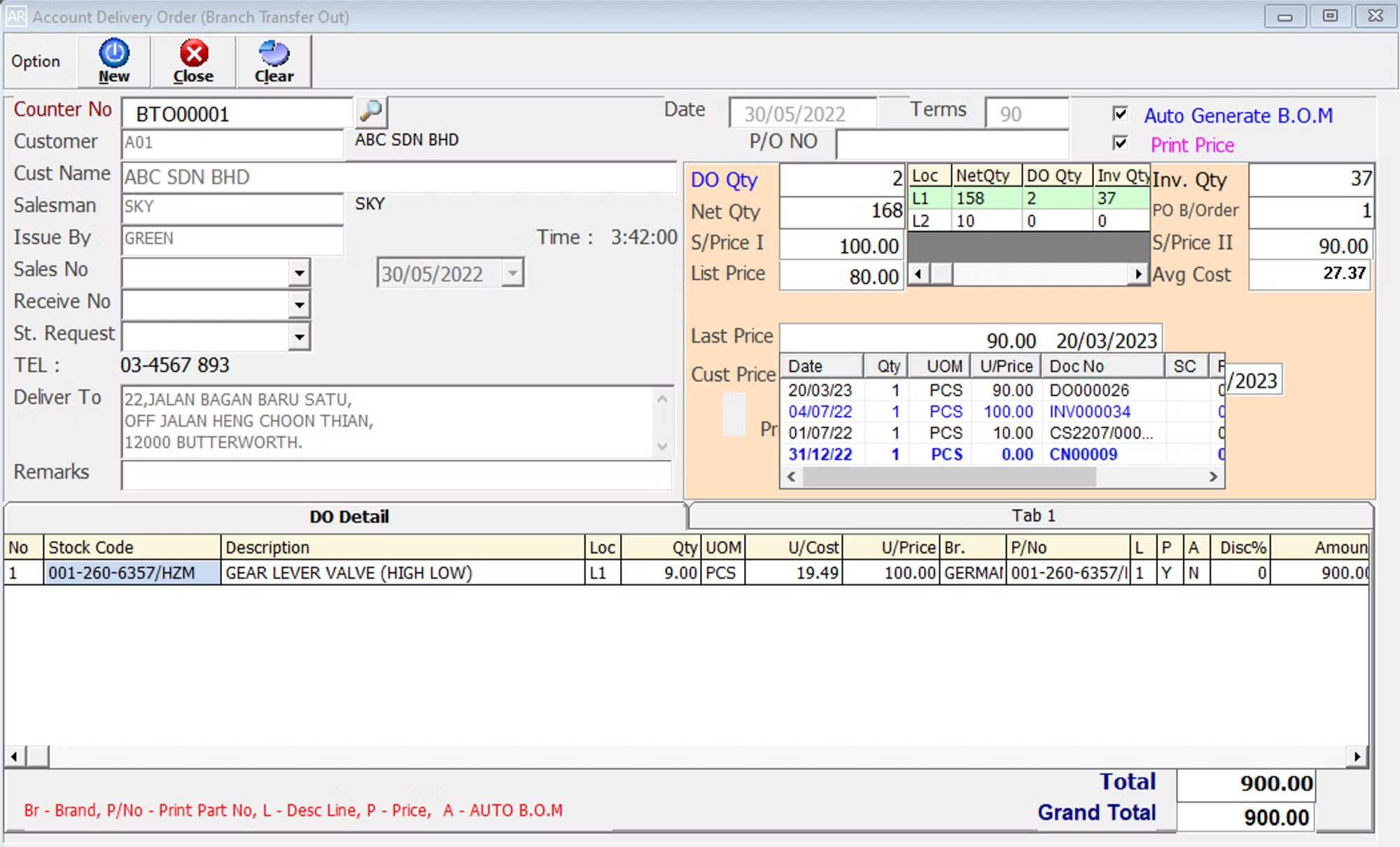This screenshot has width=1400, height=847.
Task: Open the 30/05/2022 date picker dropdown
Action: tap(512, 273)
